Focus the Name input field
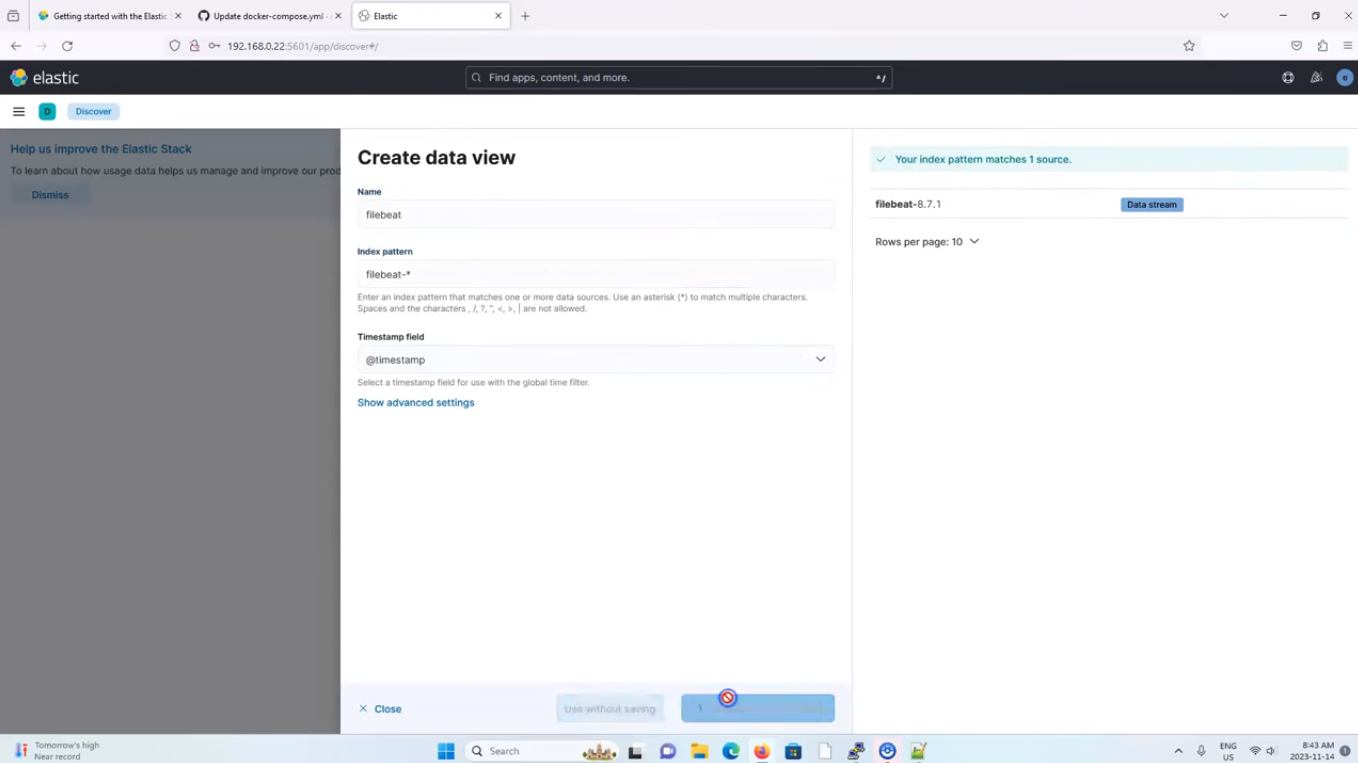 pos(596,215)
